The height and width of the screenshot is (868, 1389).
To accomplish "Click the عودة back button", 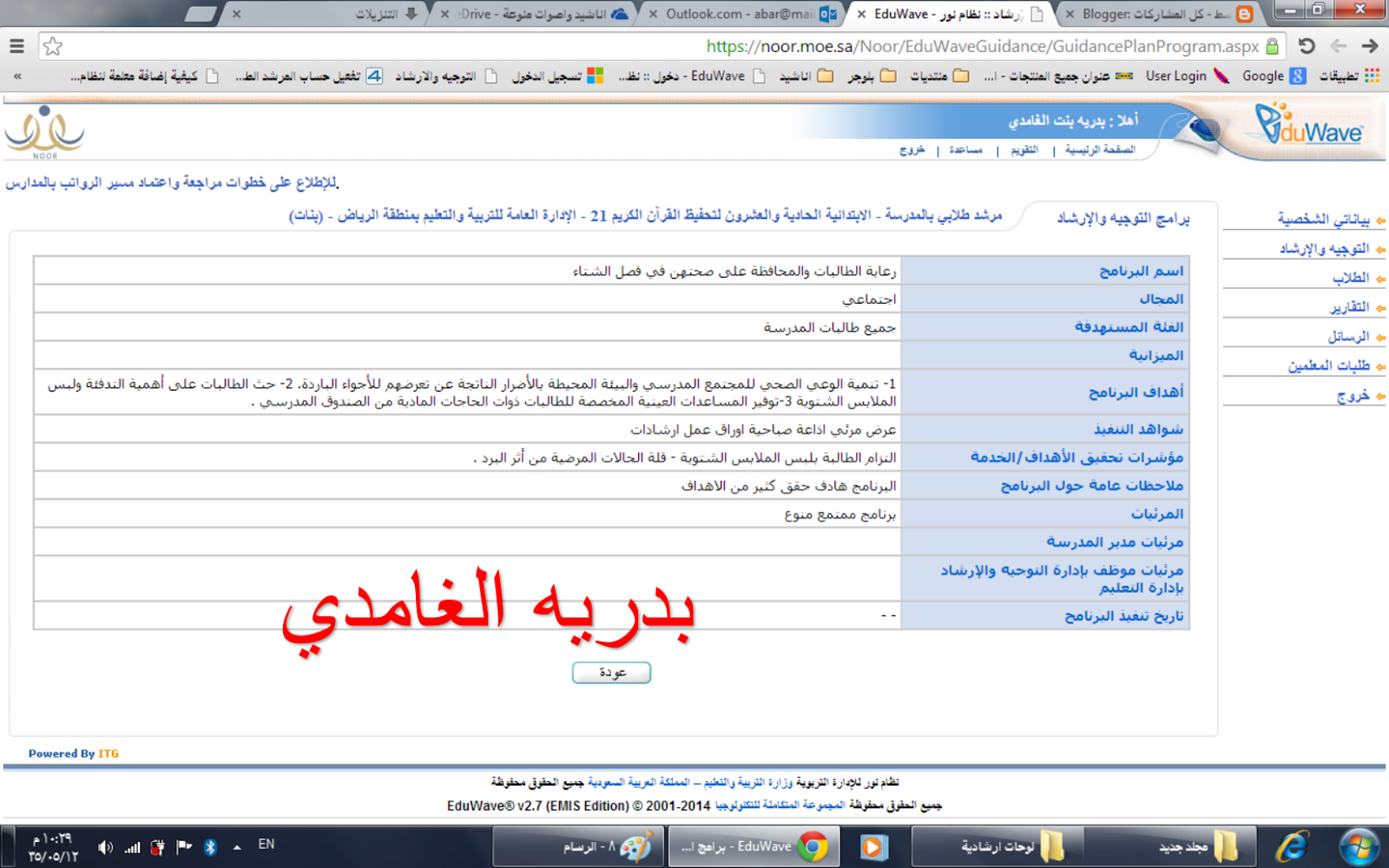I will tap(611, 673).
